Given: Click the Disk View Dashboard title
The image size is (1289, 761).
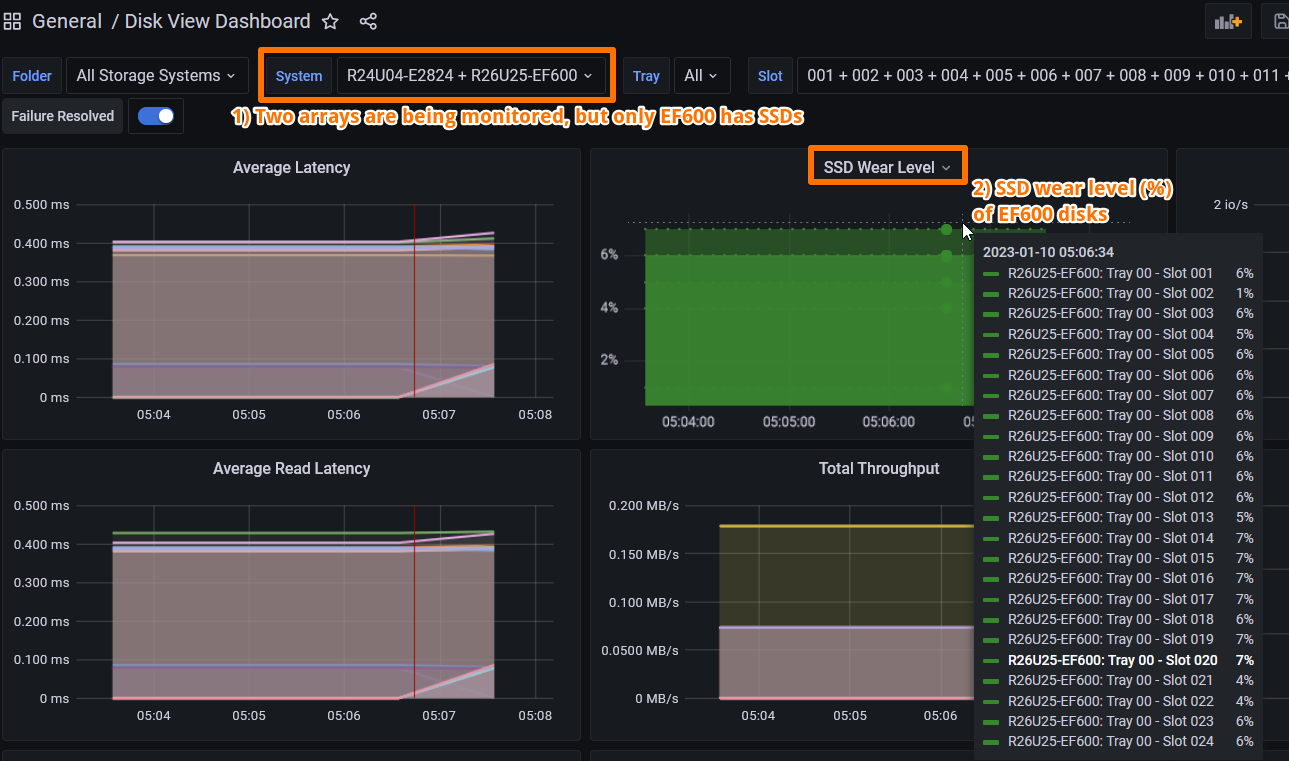Looking at the screenshot, I should coord(217,21).
